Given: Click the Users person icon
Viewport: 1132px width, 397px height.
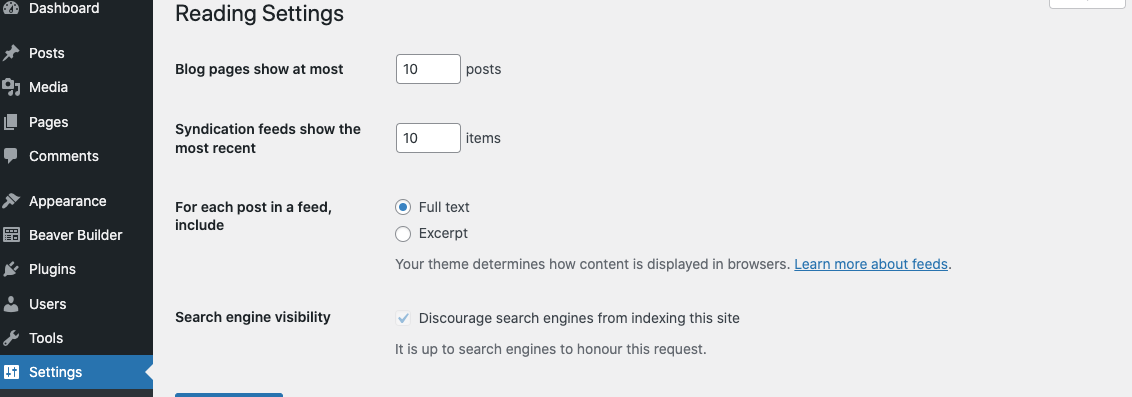Looking at the screenshot, I should pos(11,304).
